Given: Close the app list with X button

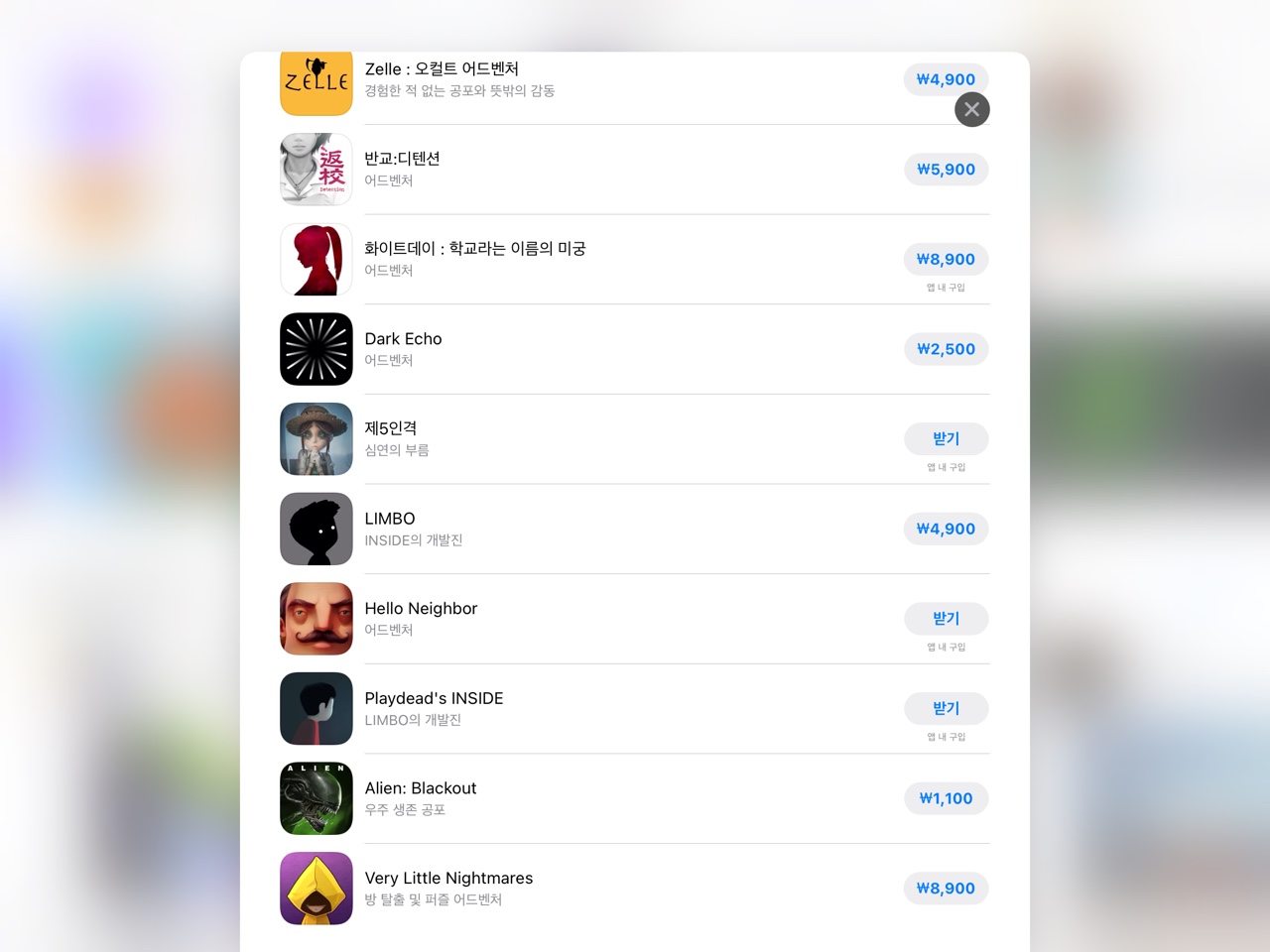Looking at the screenshot, I should [x=972, y=109].
